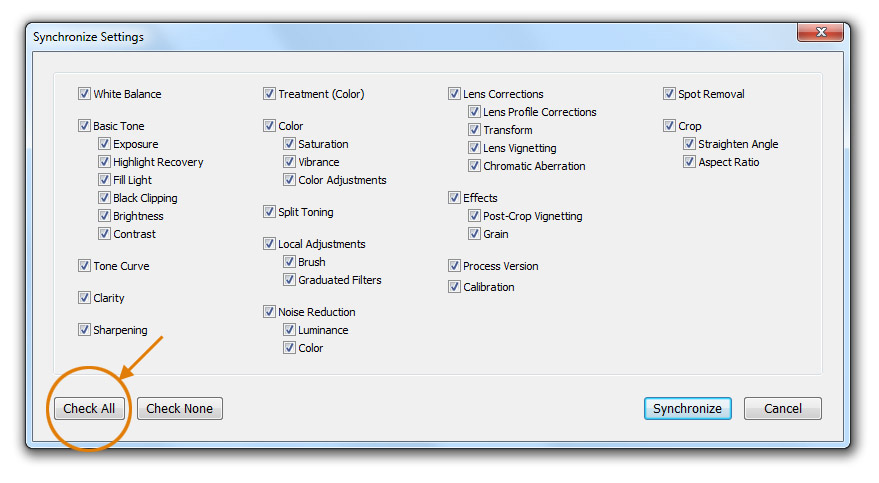This screenshot has width=879, height=483.
Task: Toggle Graduated Filters checkbox
Action: click(x=289, y=280)
